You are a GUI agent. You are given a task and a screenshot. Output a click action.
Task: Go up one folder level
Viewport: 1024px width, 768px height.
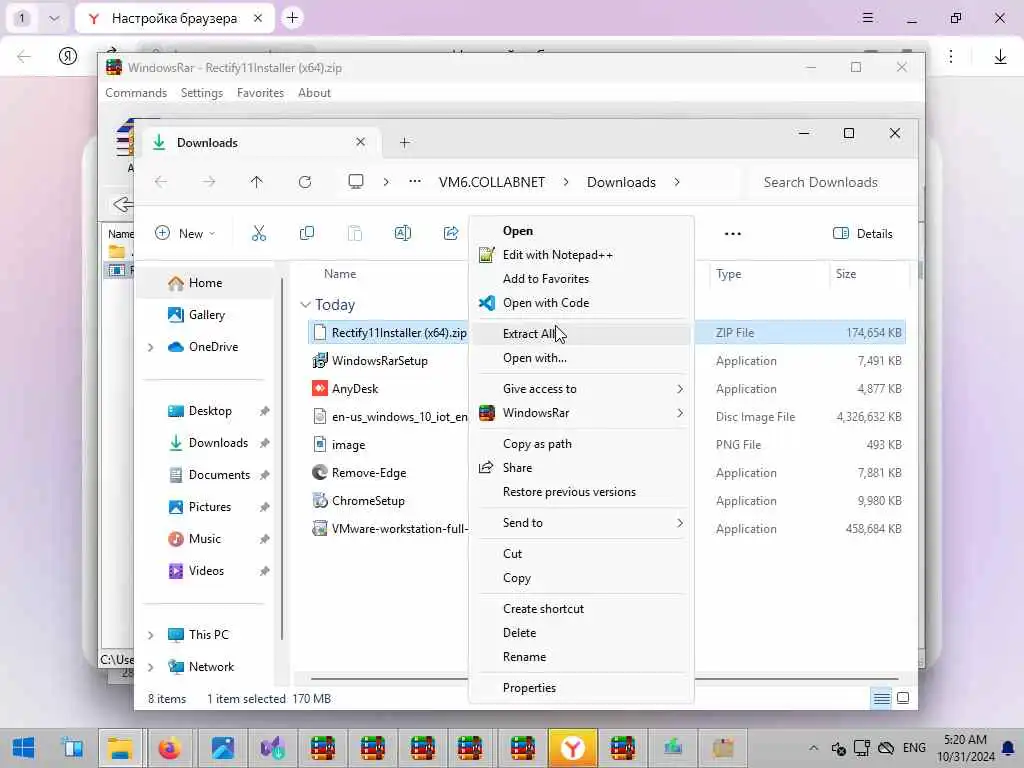(x=257, y=182)
